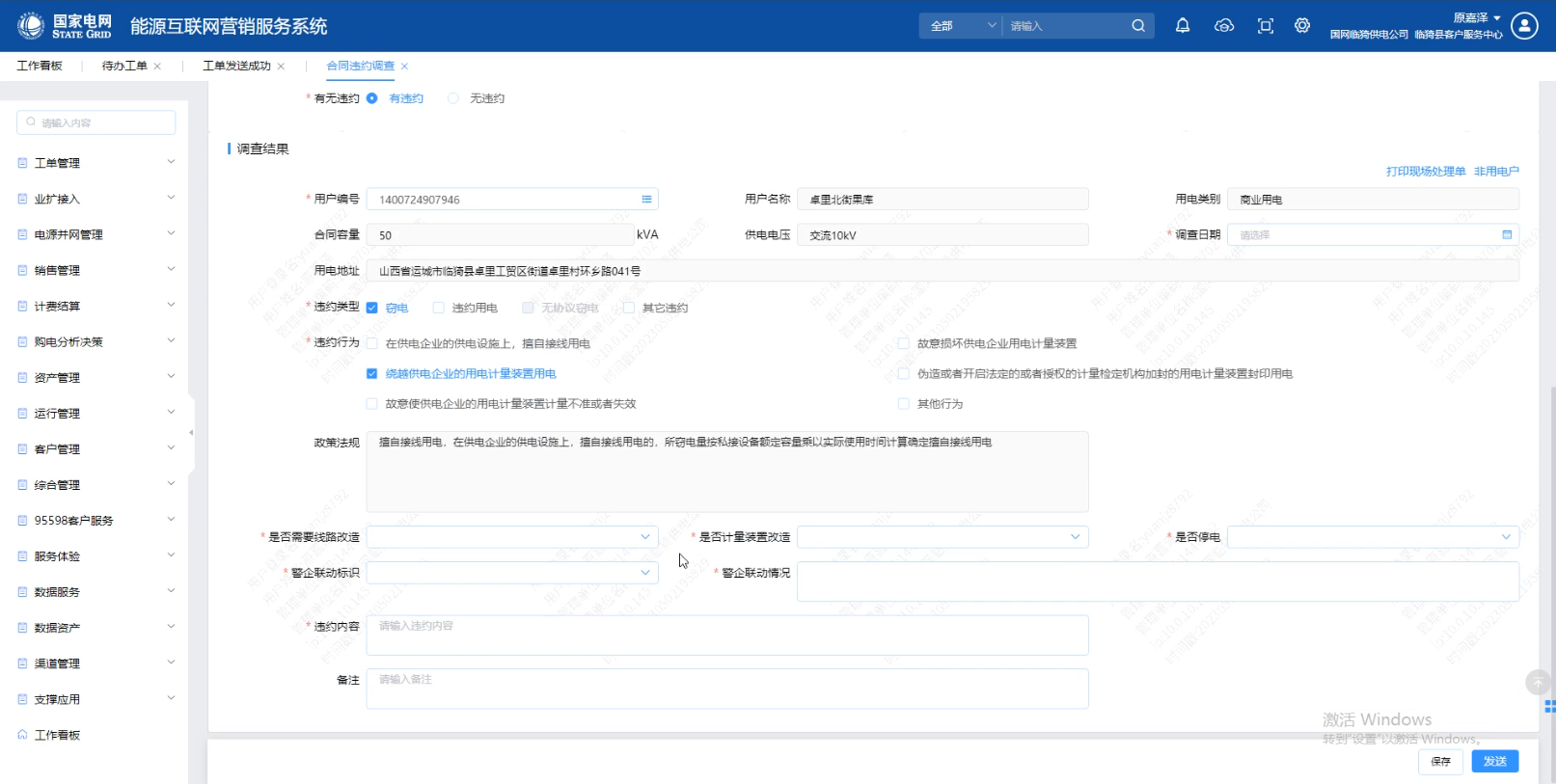Open the settings gear icon
Viewport: 1556px width, 784px height.
[1301, 26]
